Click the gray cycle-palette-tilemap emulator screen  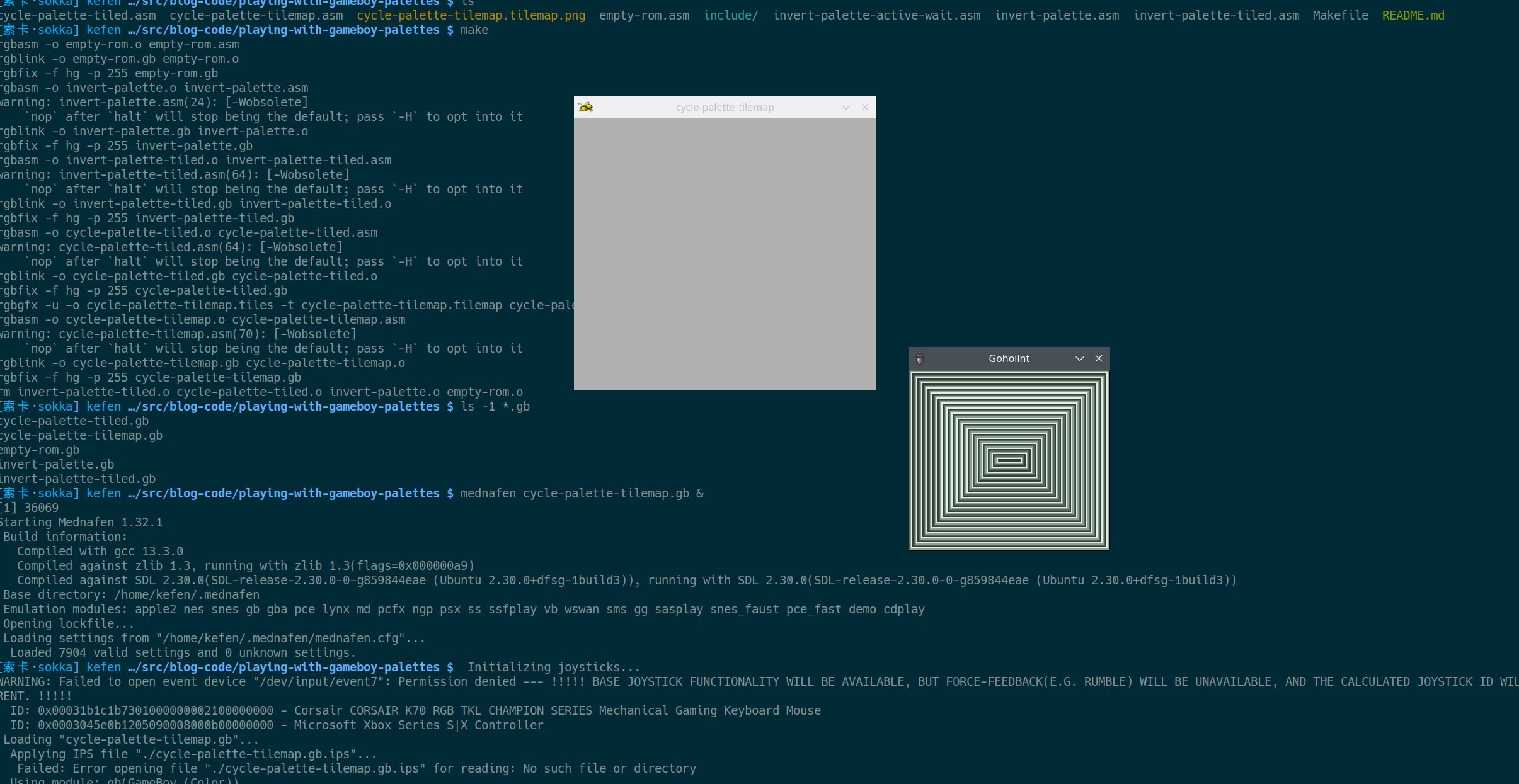click(x=725, y=254)
